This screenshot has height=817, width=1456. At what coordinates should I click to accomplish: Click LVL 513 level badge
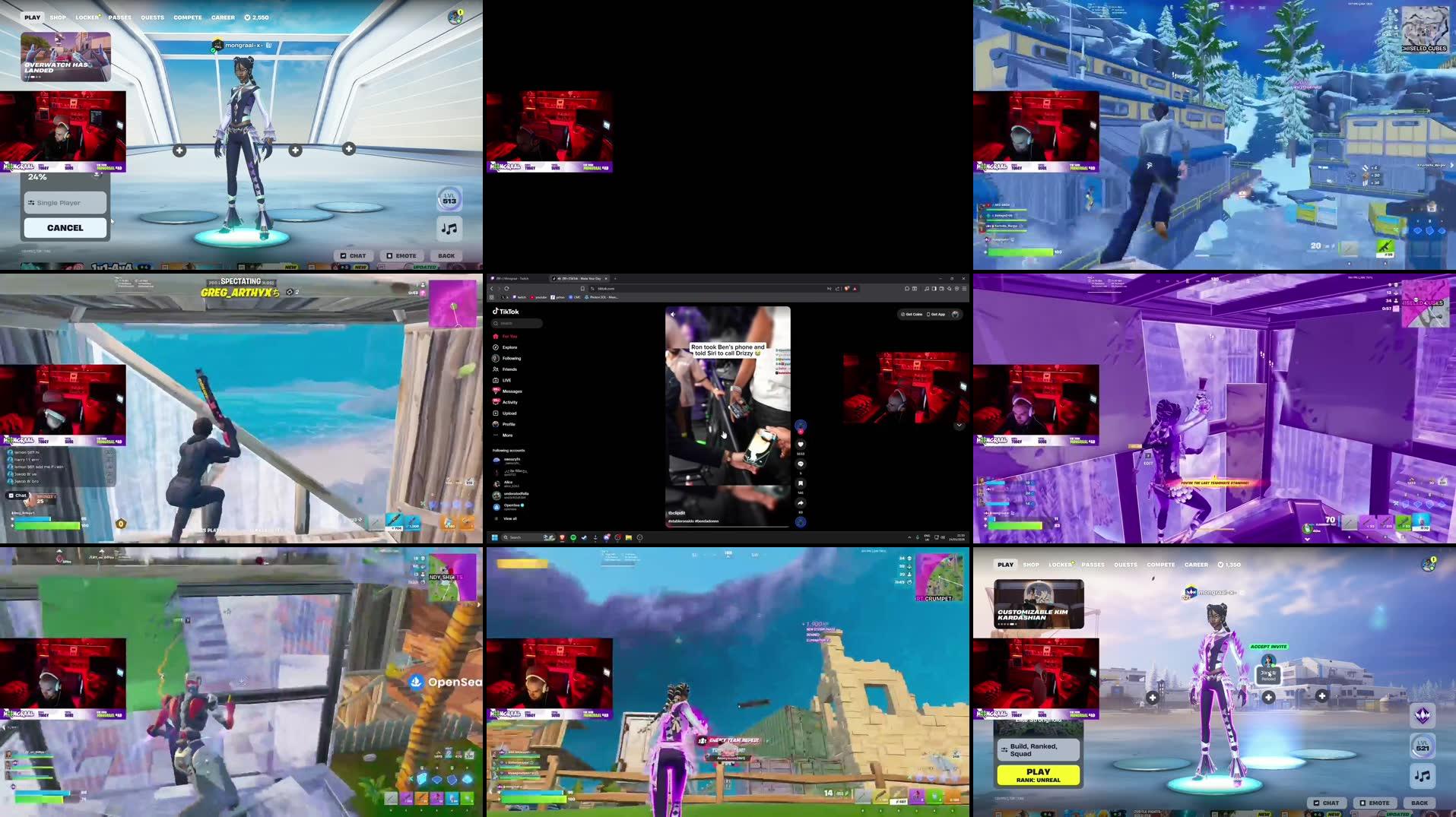click(x=449, y=198)
